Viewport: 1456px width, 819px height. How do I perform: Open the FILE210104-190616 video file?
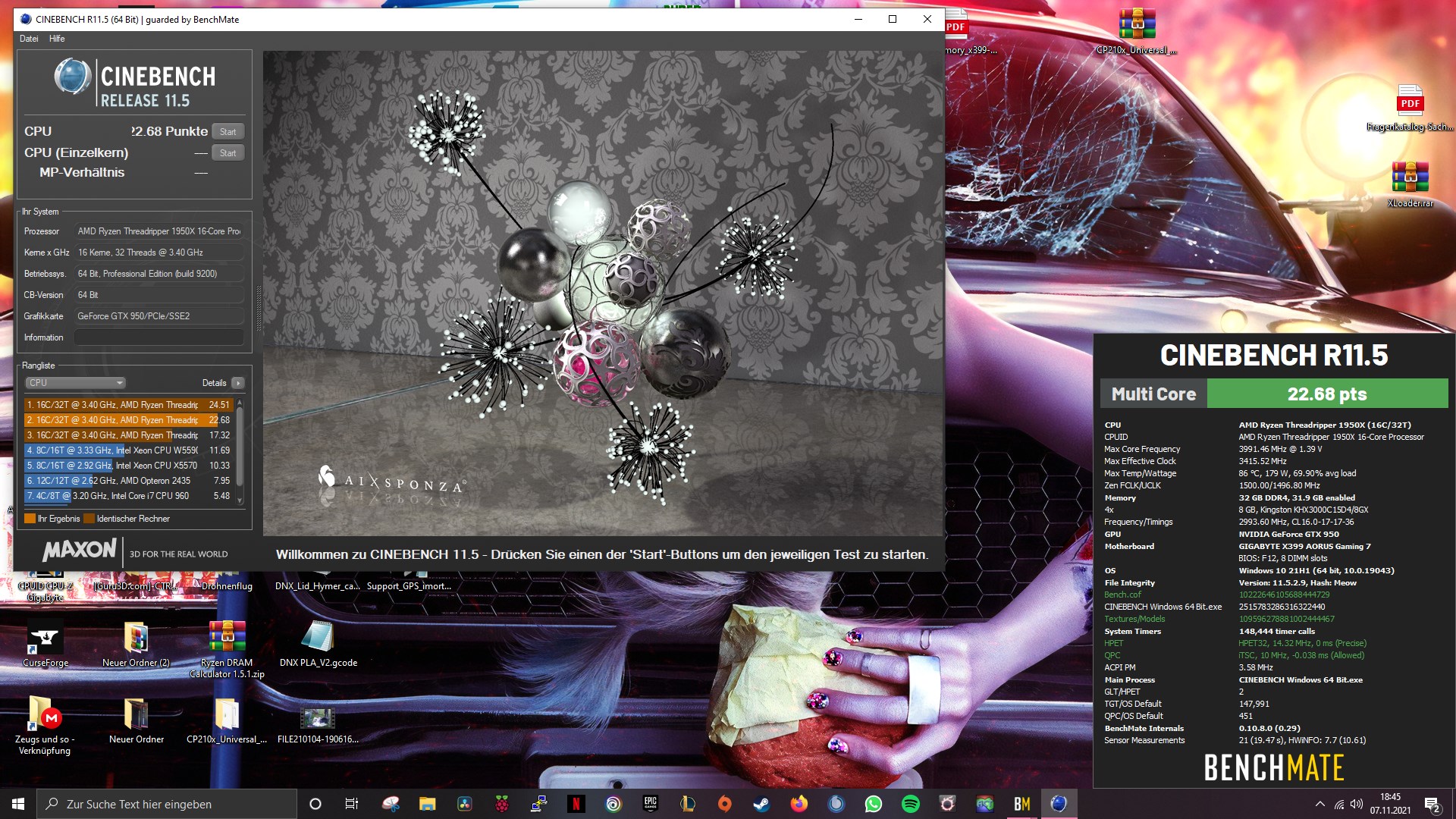click(318, 724)
